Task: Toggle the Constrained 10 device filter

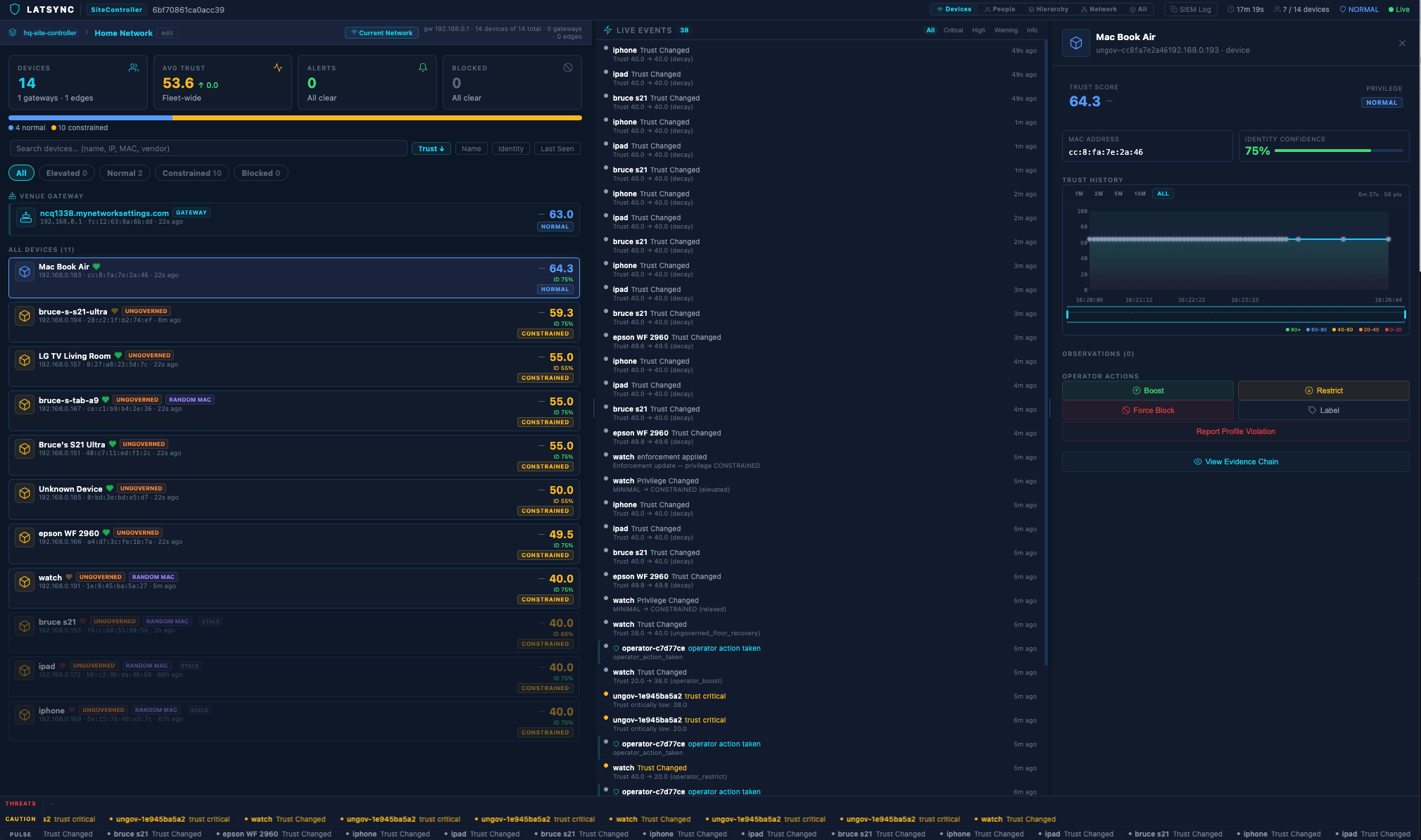Action: pos(191,172)
